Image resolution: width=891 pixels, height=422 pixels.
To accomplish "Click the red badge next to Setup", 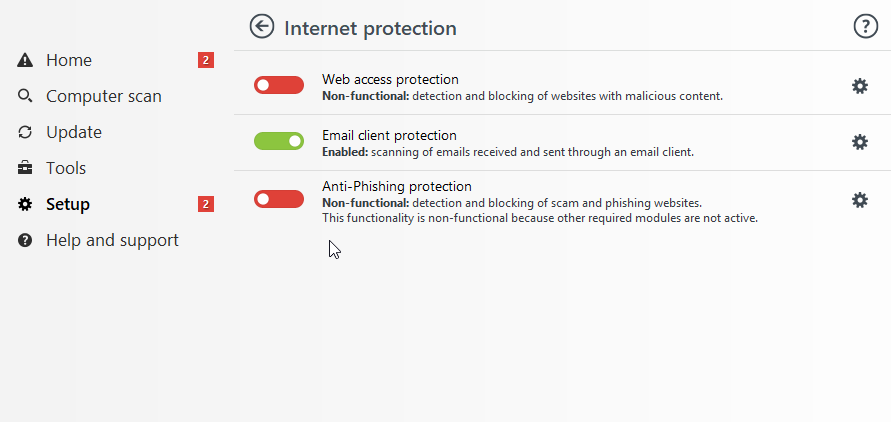I will [206, 204].
